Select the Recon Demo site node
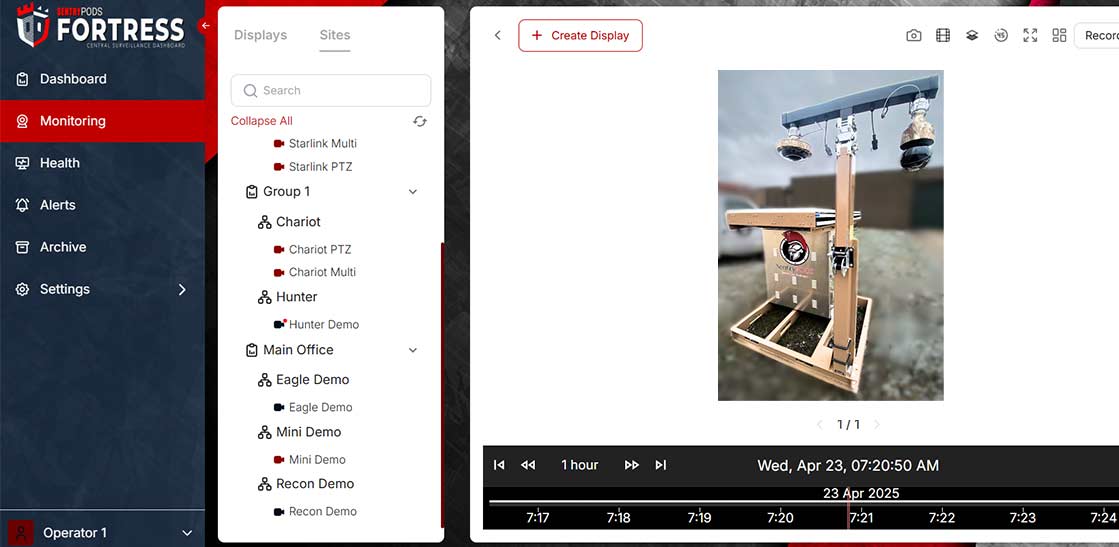This screenshot has width=1119, height=547. 306,484
